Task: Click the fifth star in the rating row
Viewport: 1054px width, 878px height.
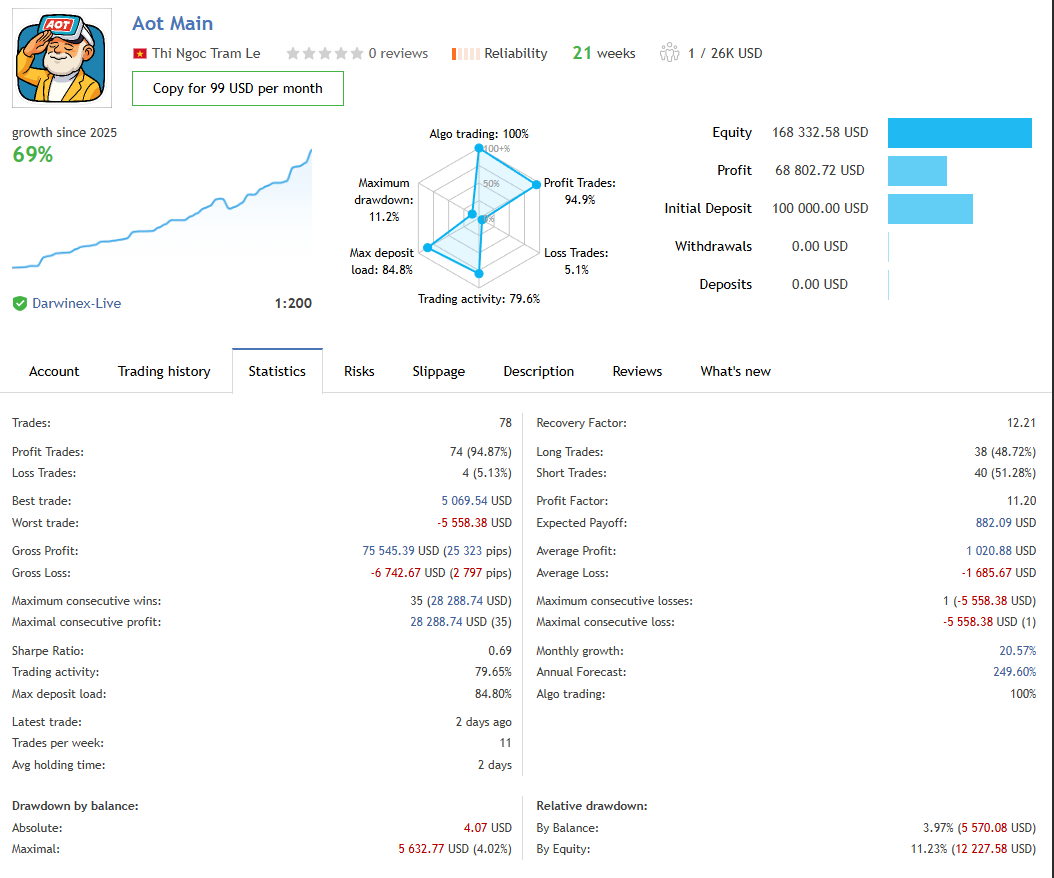Action: click(x=359, y=53)
